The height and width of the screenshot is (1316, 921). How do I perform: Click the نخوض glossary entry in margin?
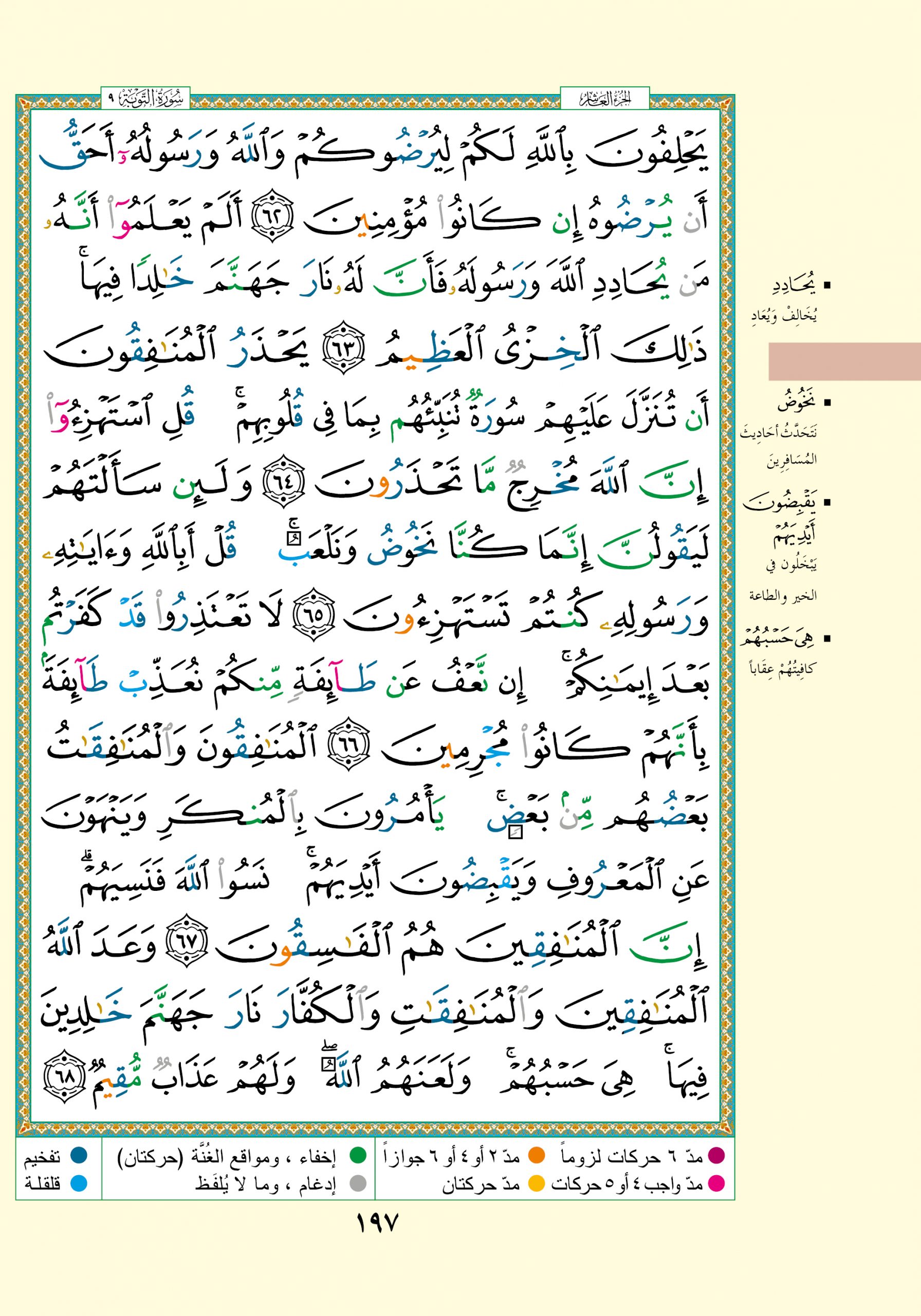pyautogui.click(x=796, y=404)
